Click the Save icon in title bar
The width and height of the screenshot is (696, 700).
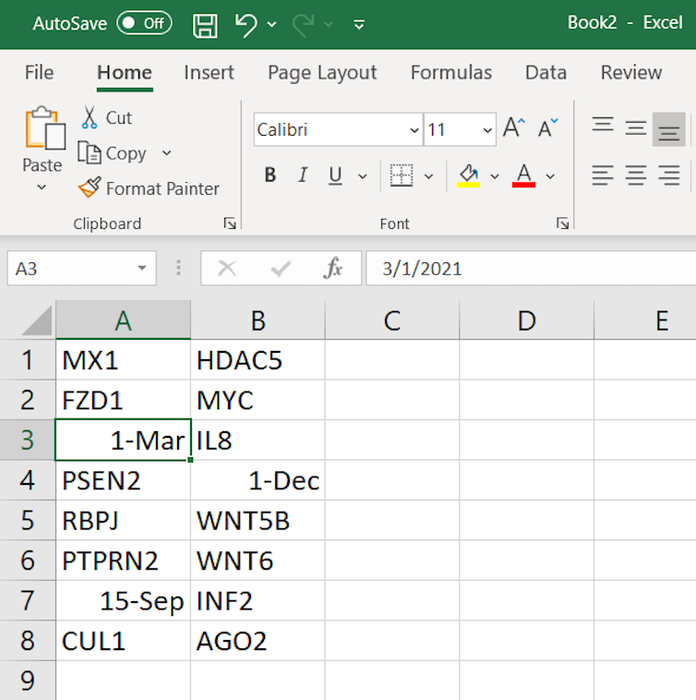(x=205, y=24)
